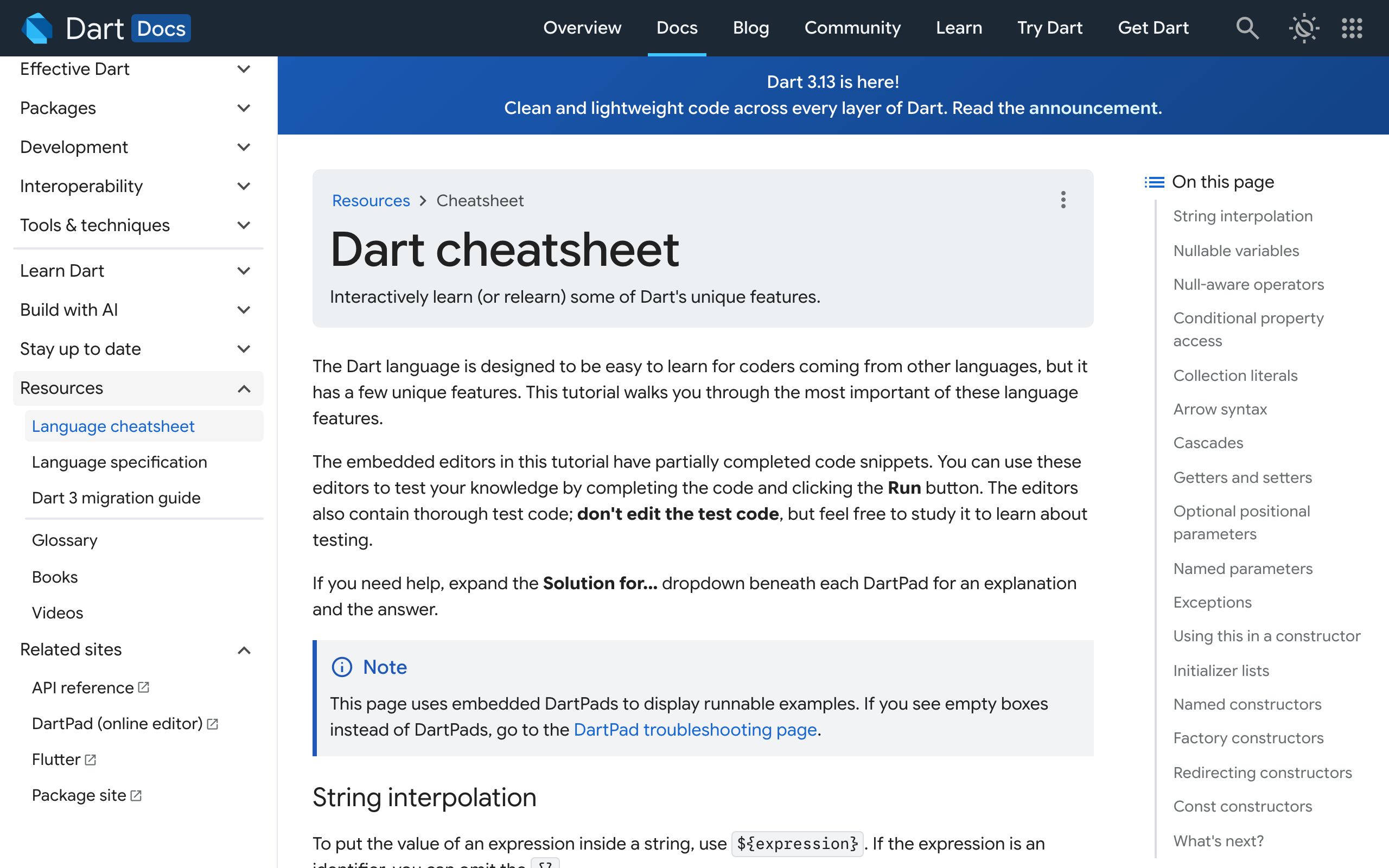Click the Resources breadcrumb link

tap(371, 200)
